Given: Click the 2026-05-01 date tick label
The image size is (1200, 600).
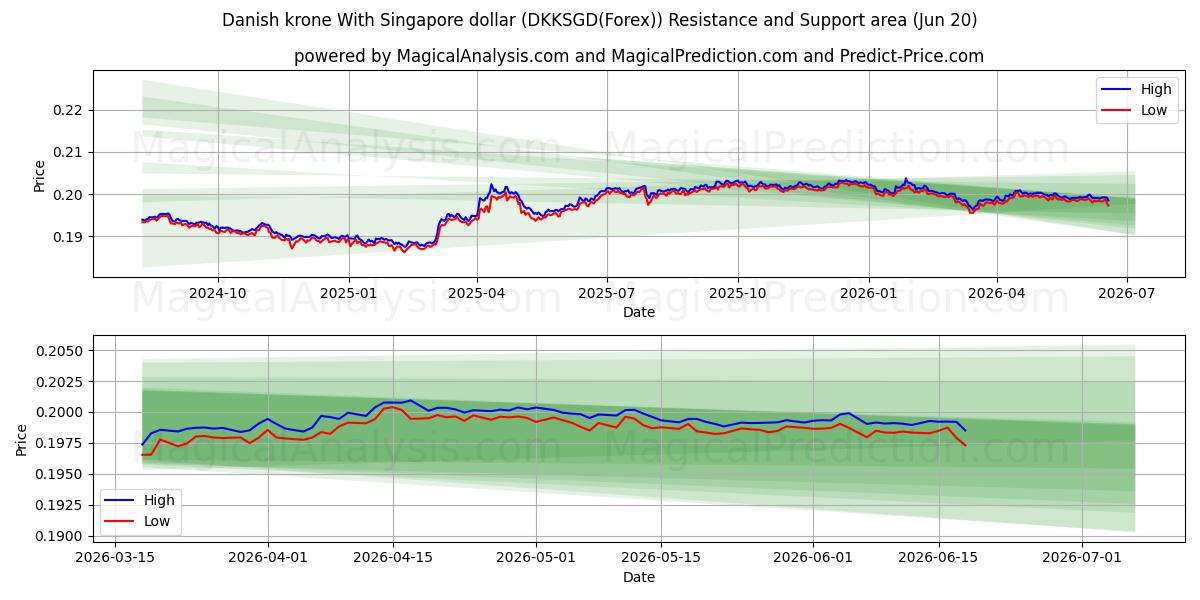Looking at the screenshot, I should [536, 558].
